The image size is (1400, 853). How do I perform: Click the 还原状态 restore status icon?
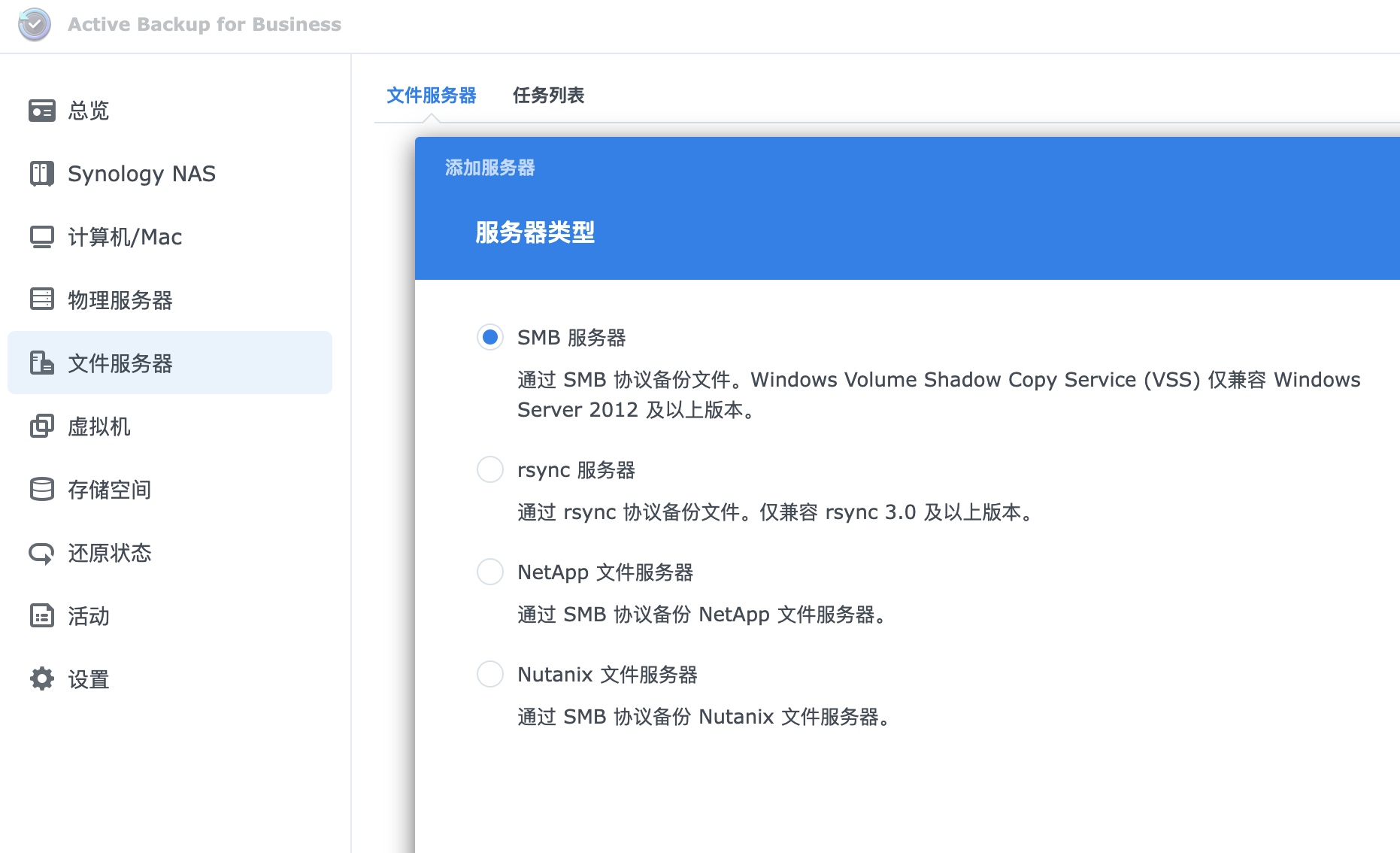(42, 553)
